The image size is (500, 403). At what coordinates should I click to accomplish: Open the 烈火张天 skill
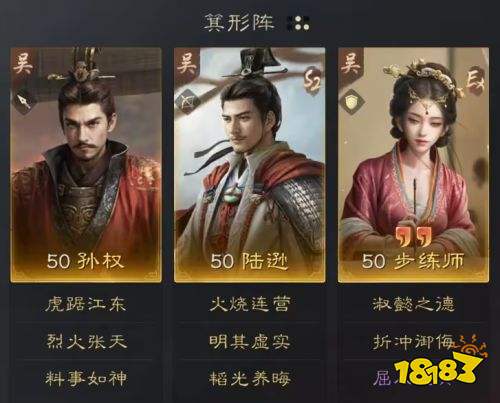tap(86, 341)
